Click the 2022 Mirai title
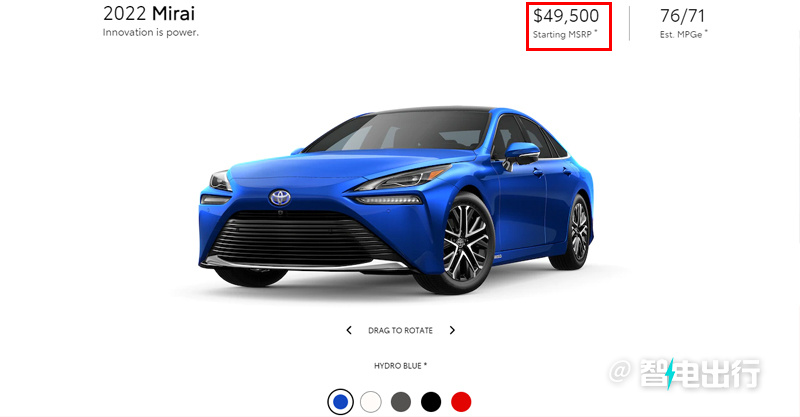Viewport: 800px width, 417px height. pos(148,14)
